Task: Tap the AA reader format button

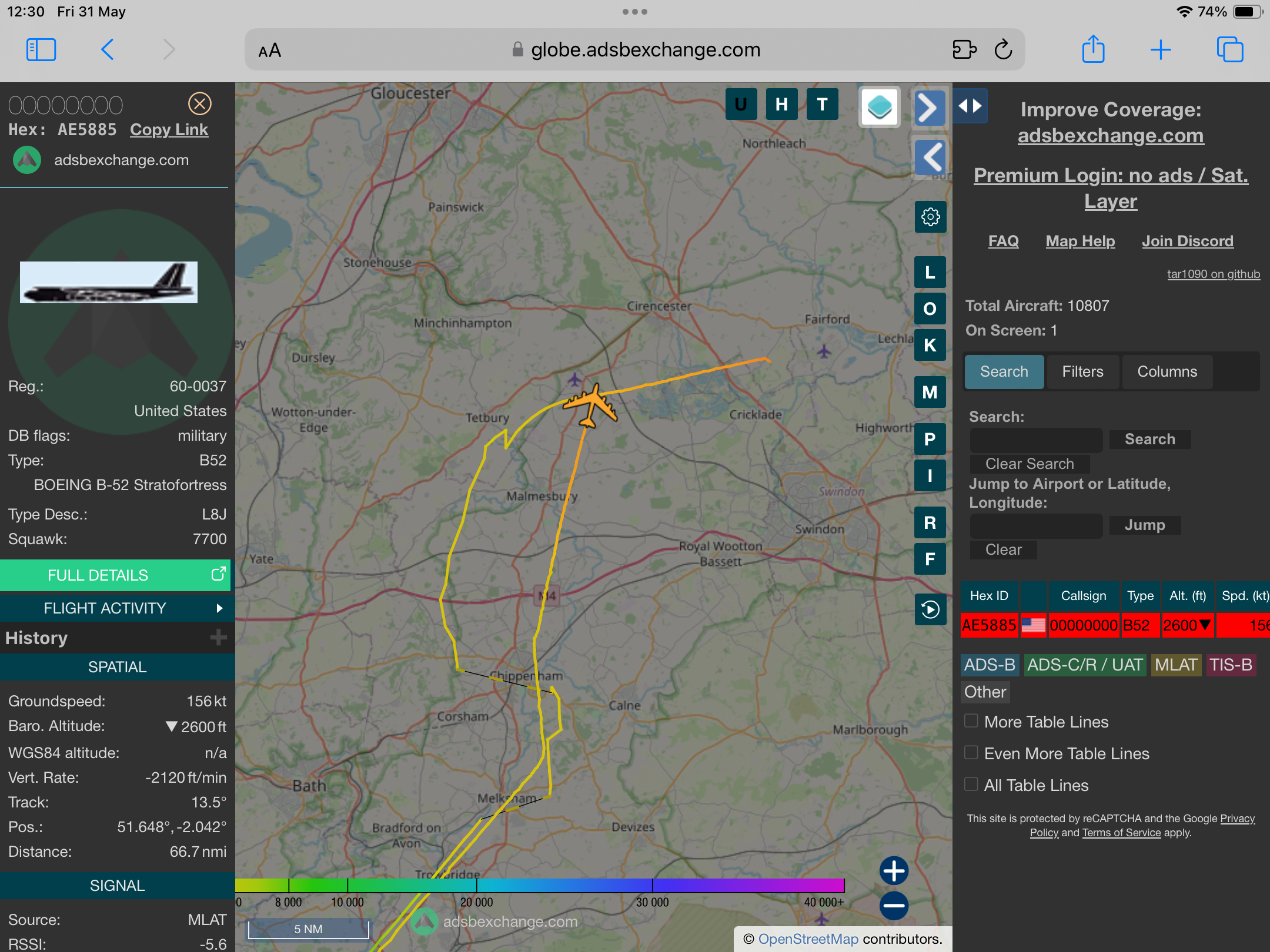Action: [270, 51]
